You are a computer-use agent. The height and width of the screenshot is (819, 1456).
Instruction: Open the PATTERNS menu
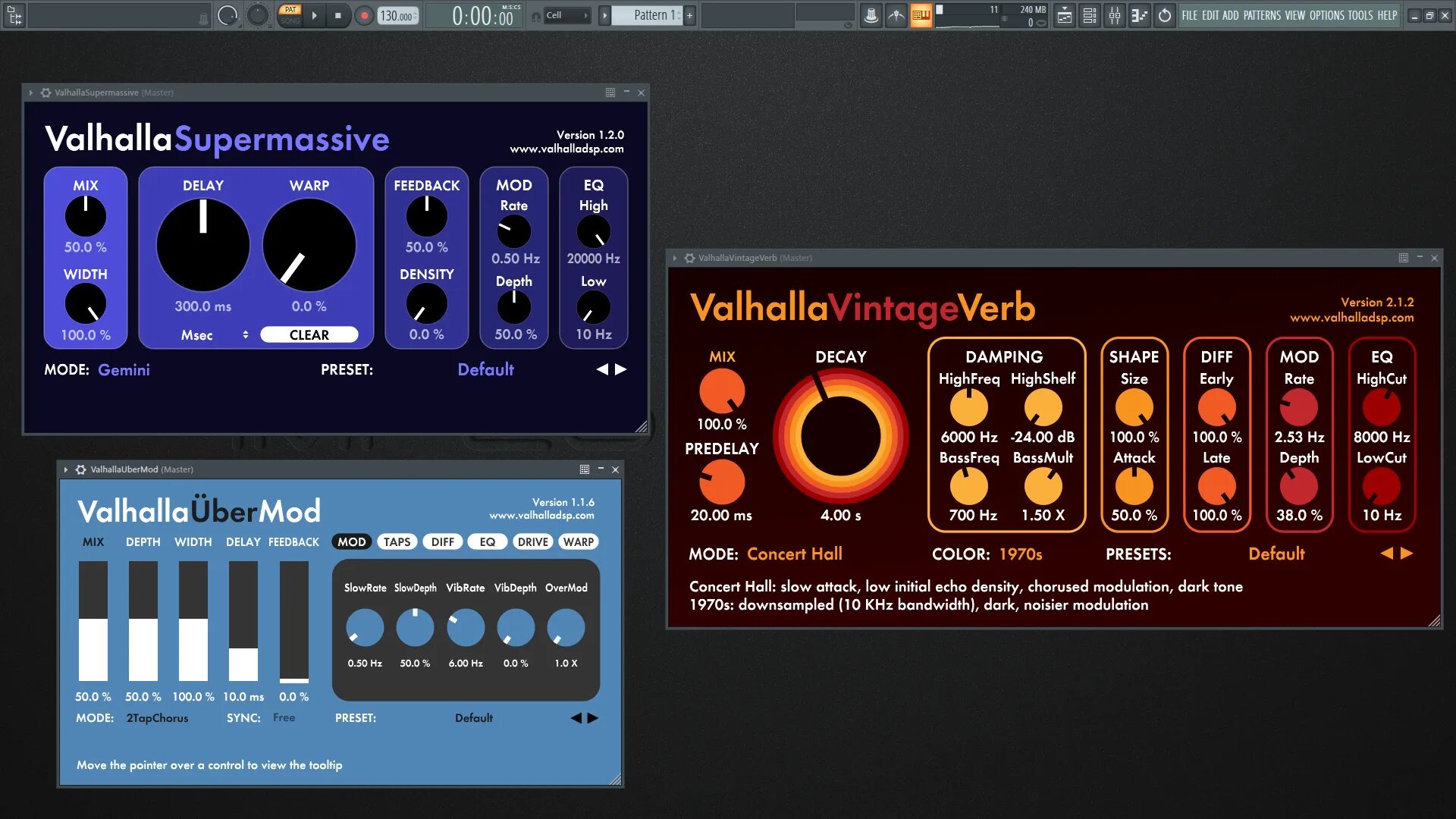point(1261,15)
